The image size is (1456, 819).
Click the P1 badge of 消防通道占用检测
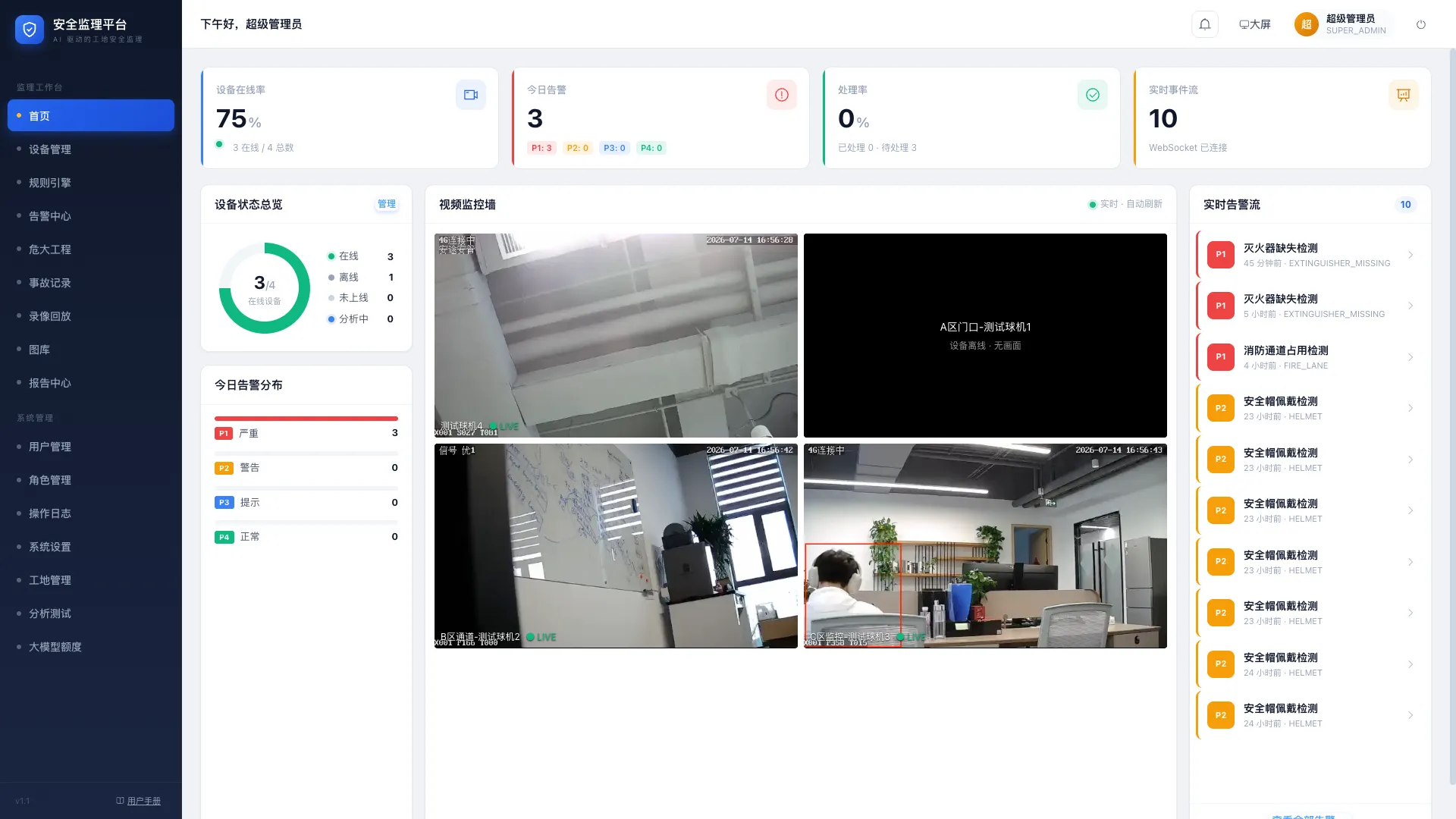1221,357
